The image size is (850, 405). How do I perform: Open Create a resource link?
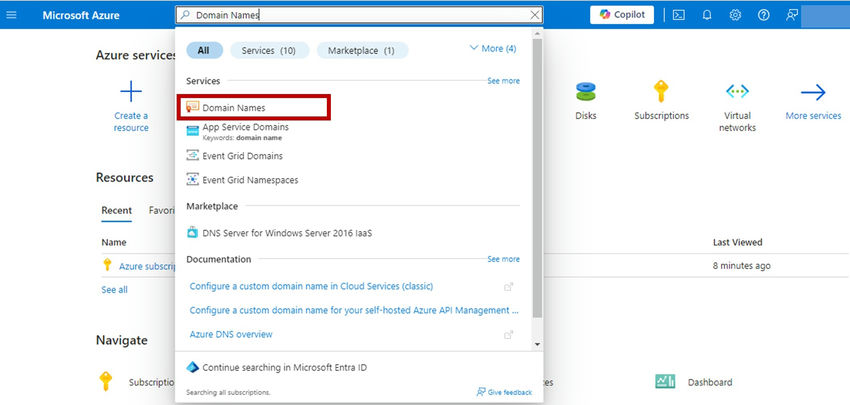click(x=131, y=121)
